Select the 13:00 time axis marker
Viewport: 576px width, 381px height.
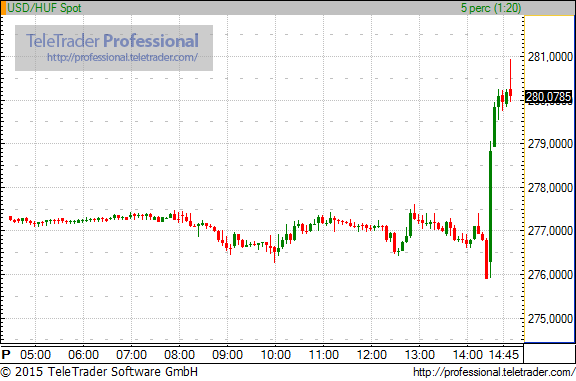420,355
